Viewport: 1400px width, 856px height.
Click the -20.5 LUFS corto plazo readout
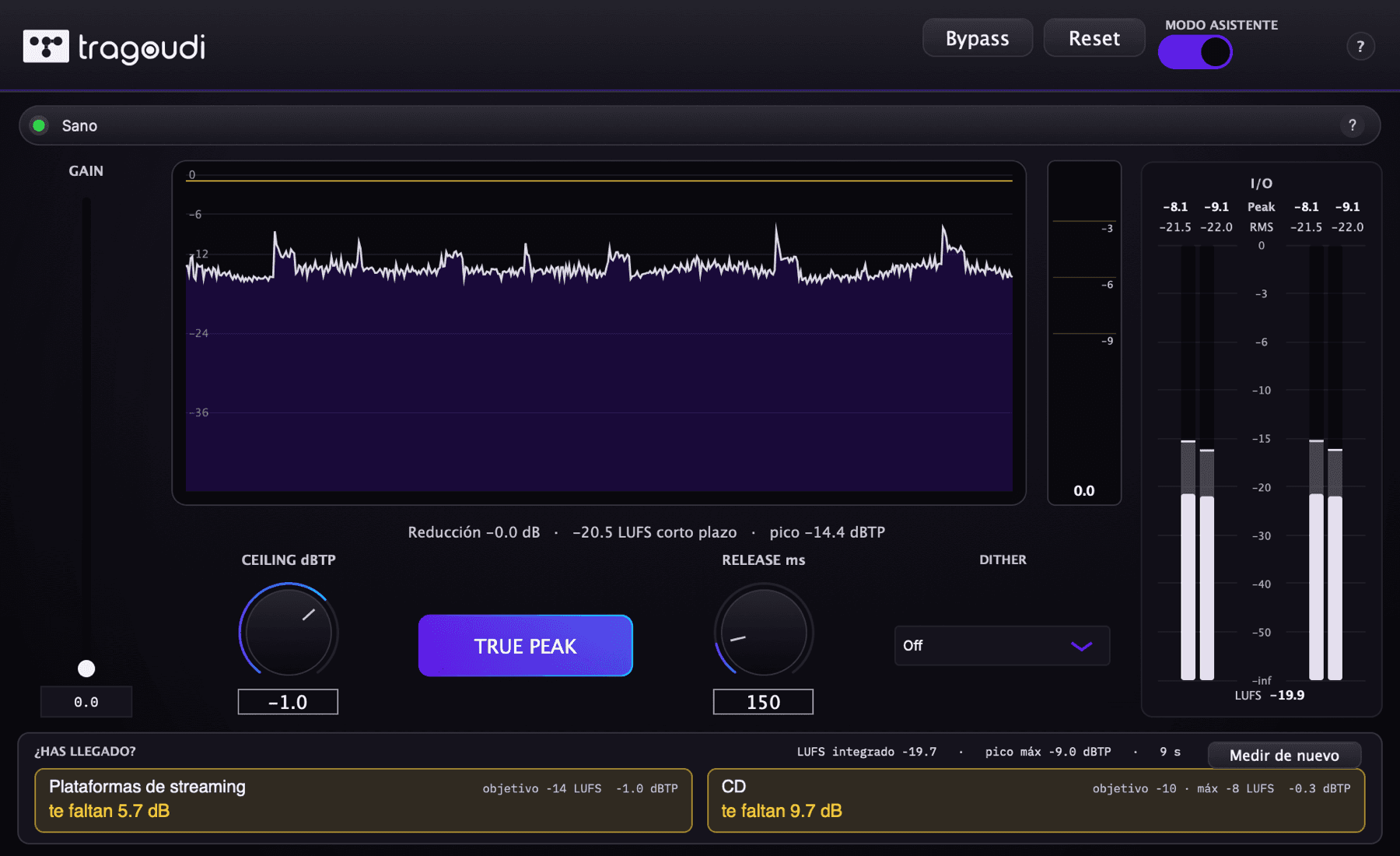[654, 532]
